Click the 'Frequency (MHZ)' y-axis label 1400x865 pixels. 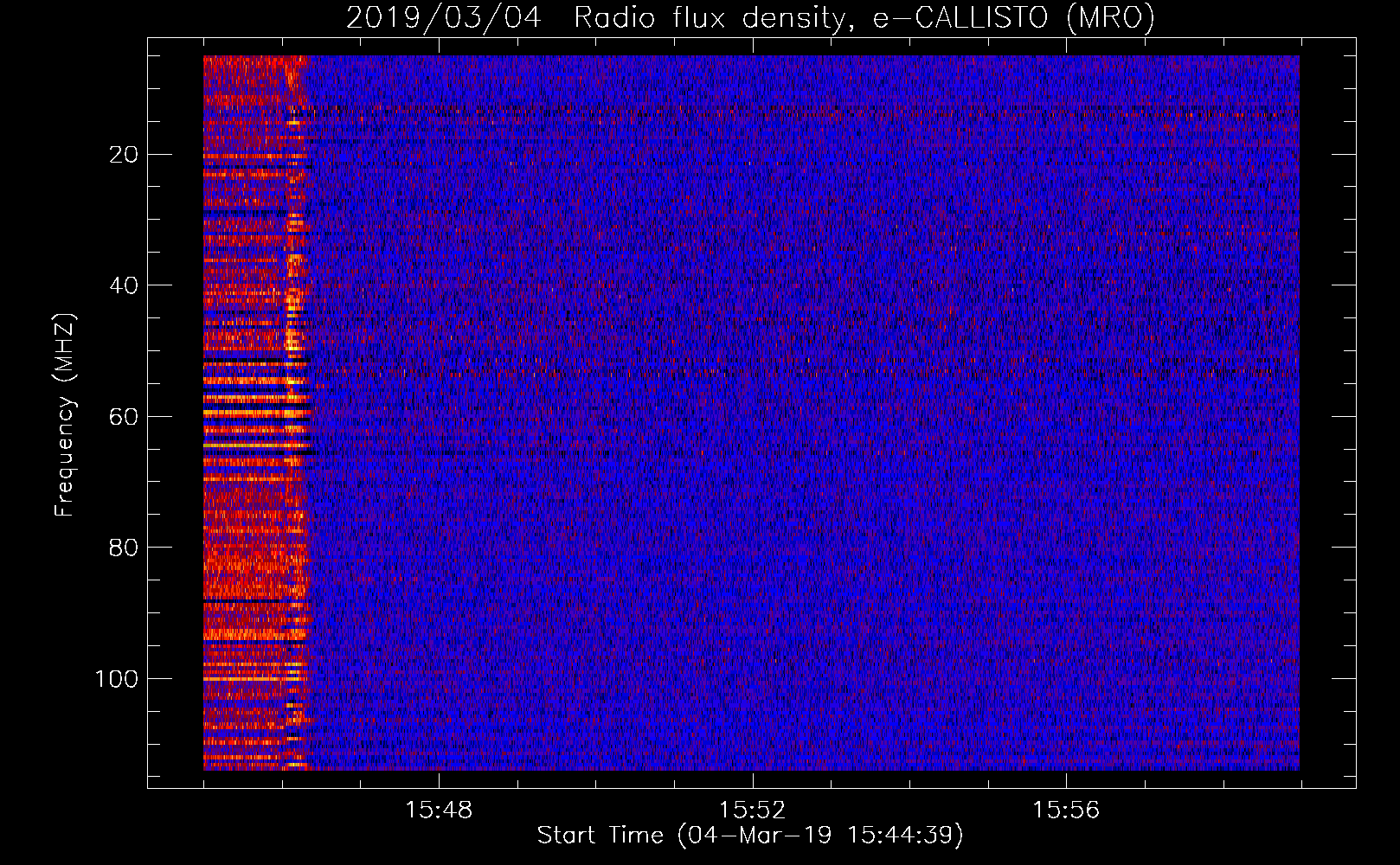coord(65,414)
